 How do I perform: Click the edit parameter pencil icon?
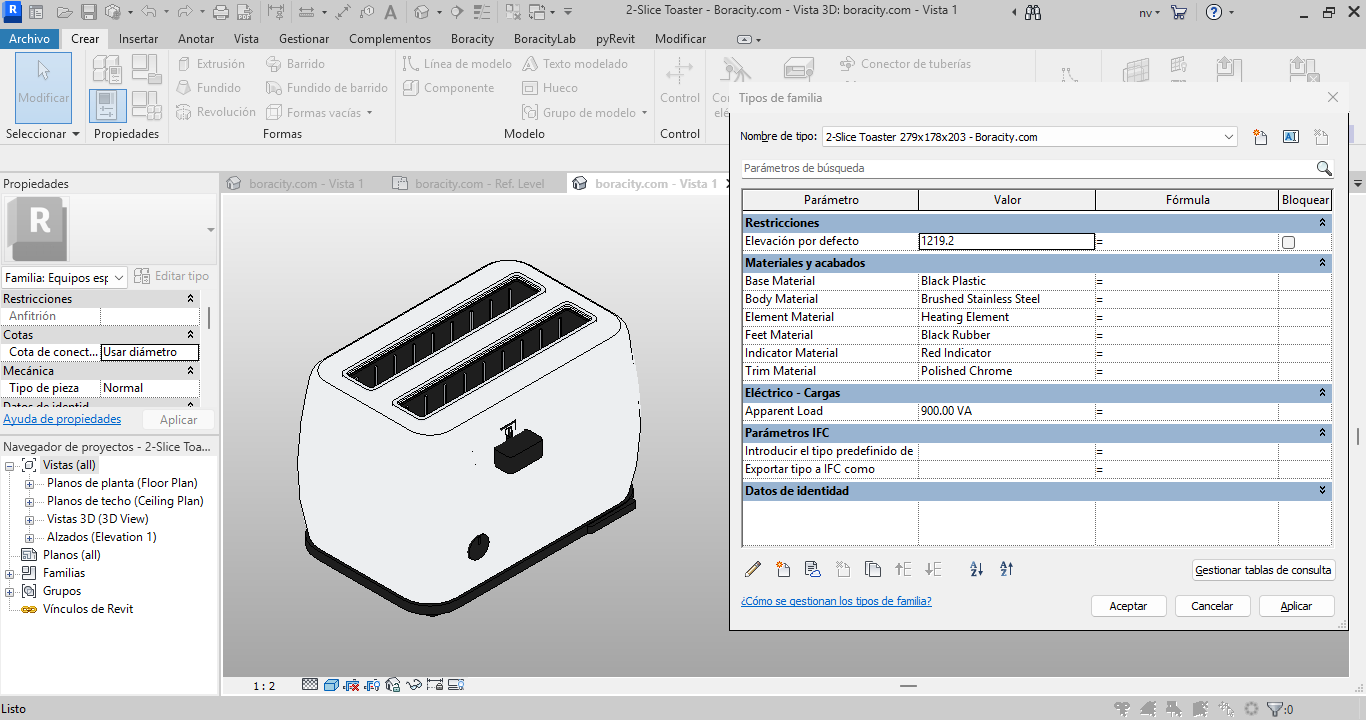pyautogui.click(x=753, y=569)
